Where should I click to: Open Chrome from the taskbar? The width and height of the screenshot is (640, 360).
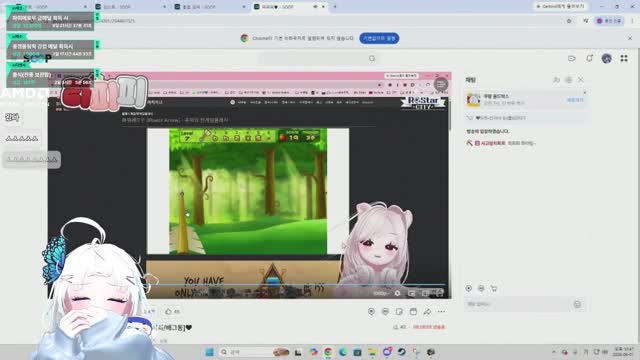point(328,352)
